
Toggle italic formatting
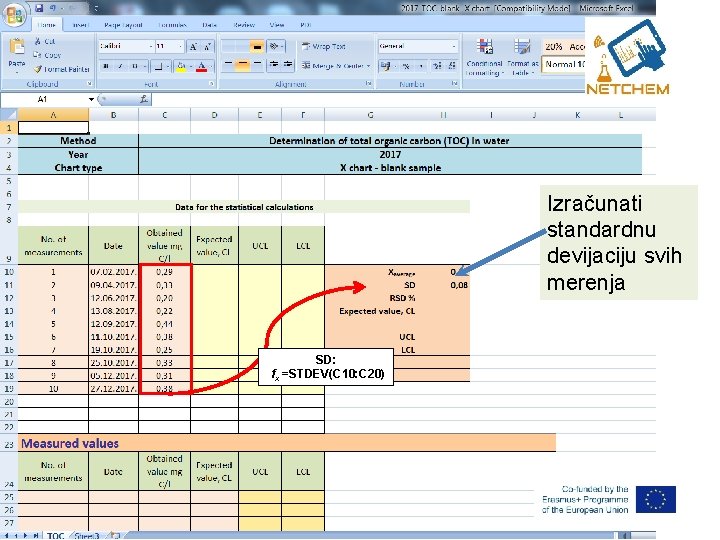(x=120, y=67)
